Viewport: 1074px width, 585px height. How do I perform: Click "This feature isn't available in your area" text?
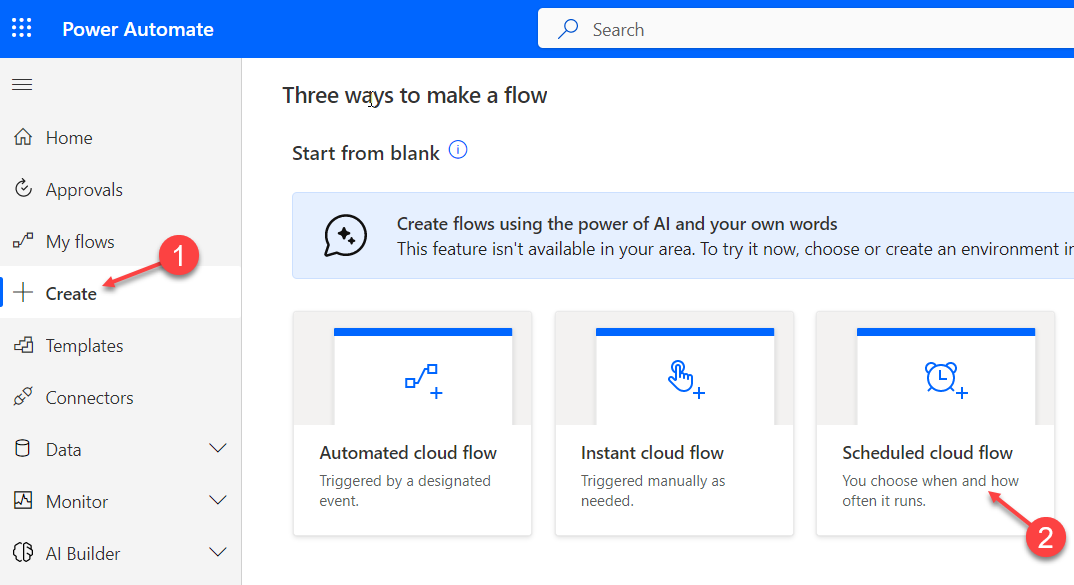click(x=545, y=249)
